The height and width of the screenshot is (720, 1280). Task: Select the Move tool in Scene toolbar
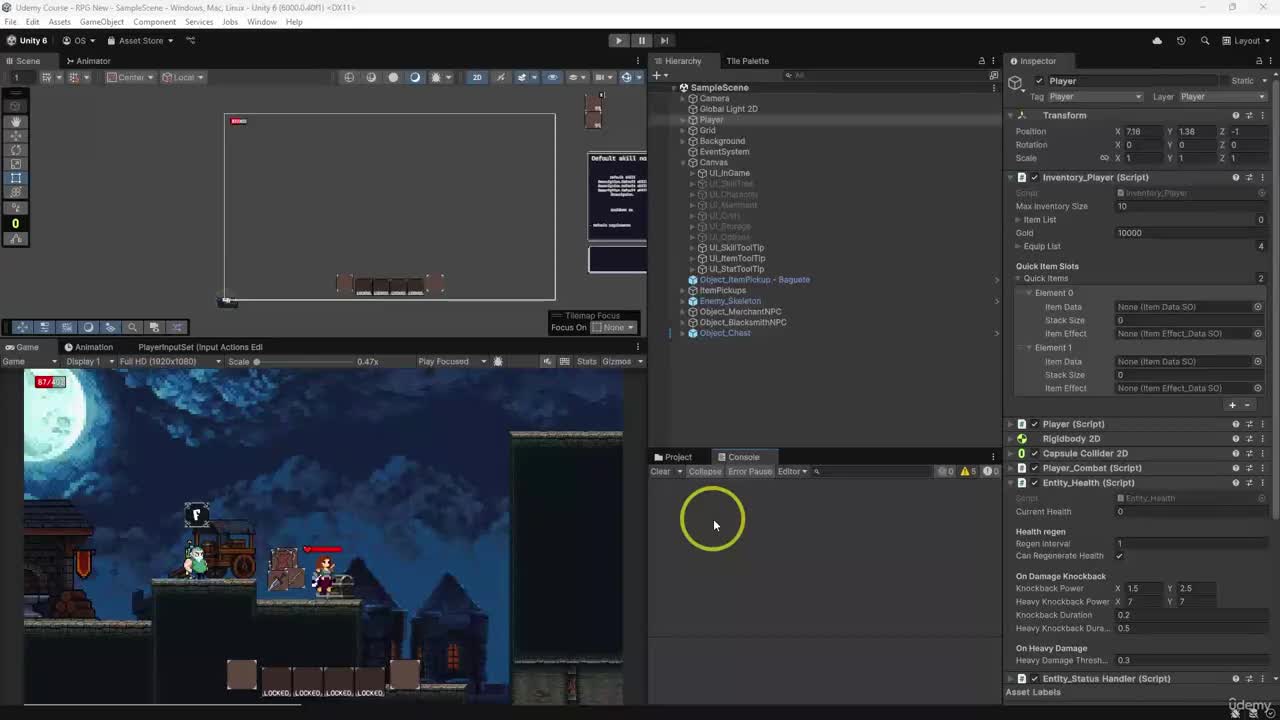(x=15, y=135)
